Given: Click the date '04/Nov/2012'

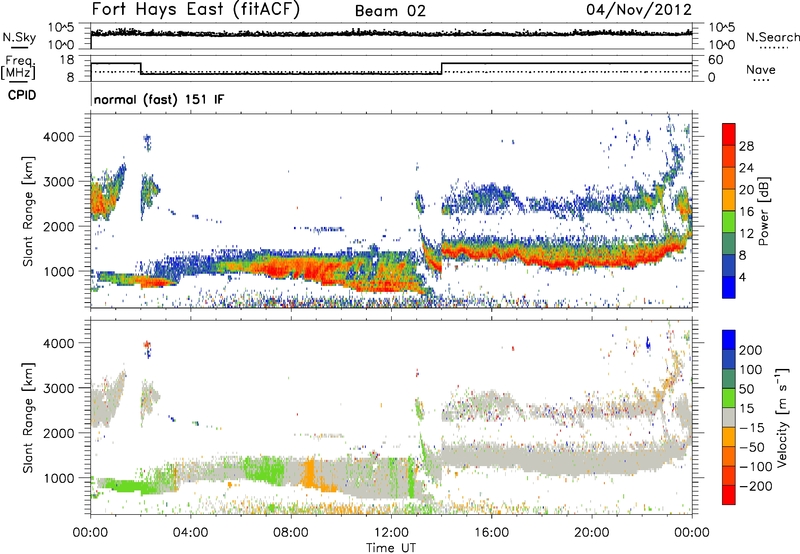Looking at the screenshot, I should coord(639,9).
